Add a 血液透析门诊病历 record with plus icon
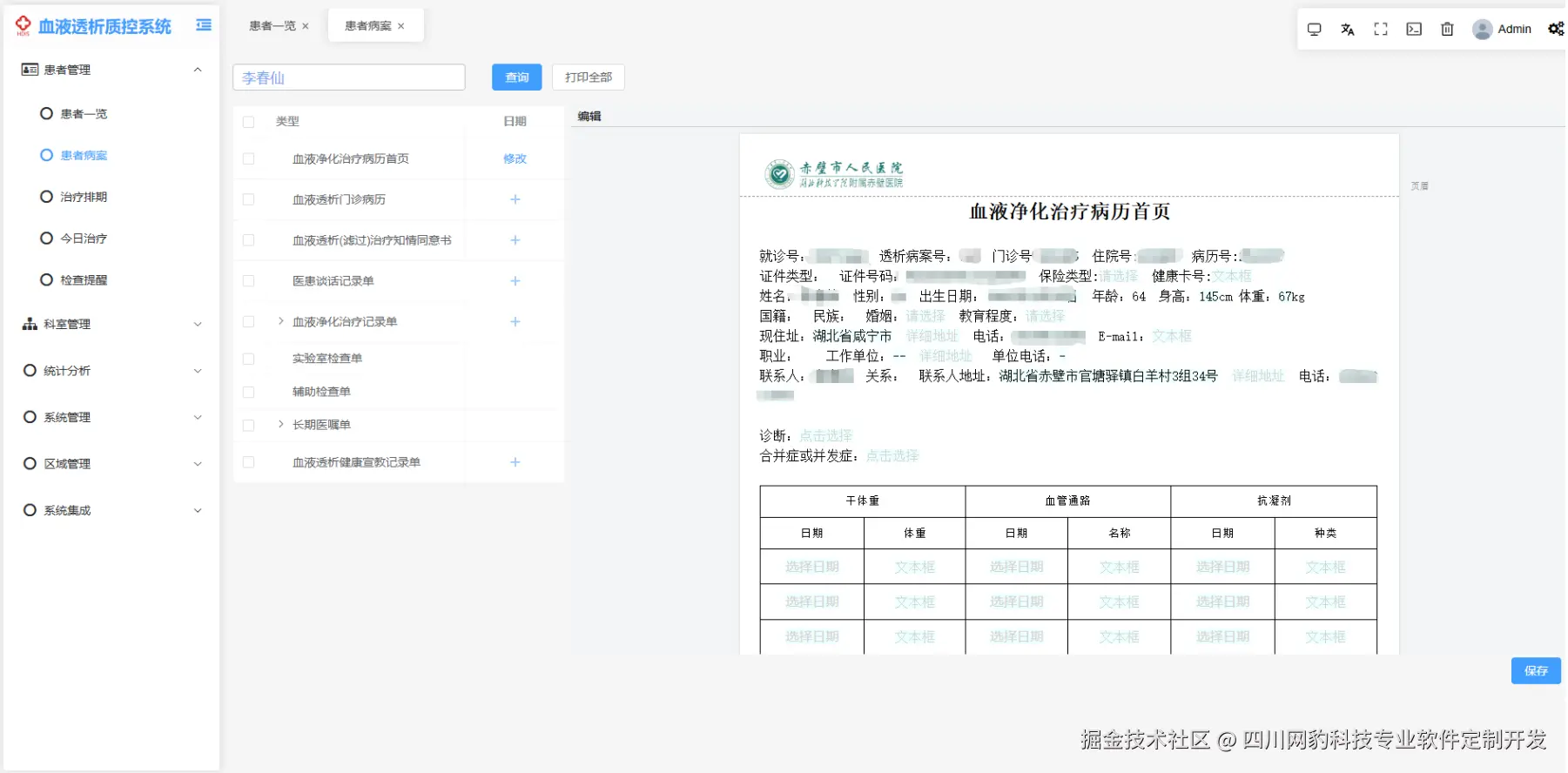 515,199
